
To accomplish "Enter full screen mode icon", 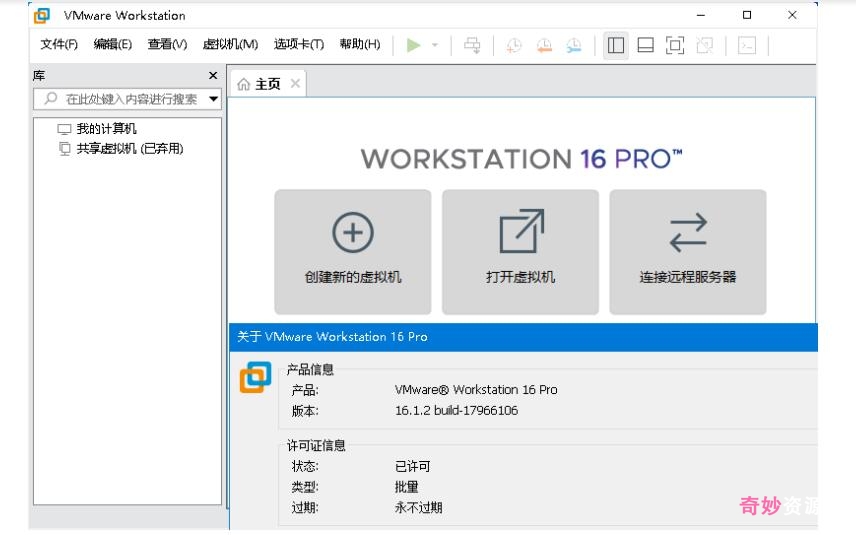I will pyautogui.click(x=675, y=45).
